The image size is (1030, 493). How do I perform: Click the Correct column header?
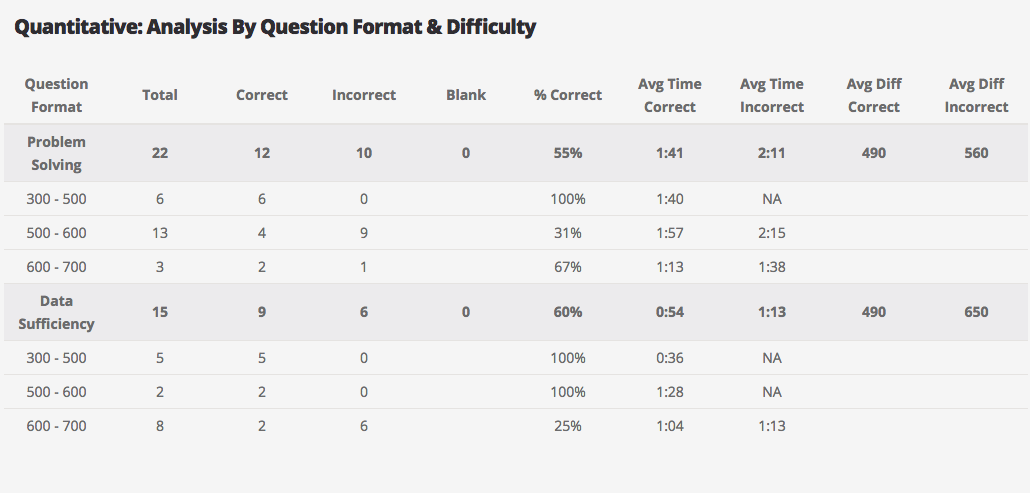[x=262, y=95]
